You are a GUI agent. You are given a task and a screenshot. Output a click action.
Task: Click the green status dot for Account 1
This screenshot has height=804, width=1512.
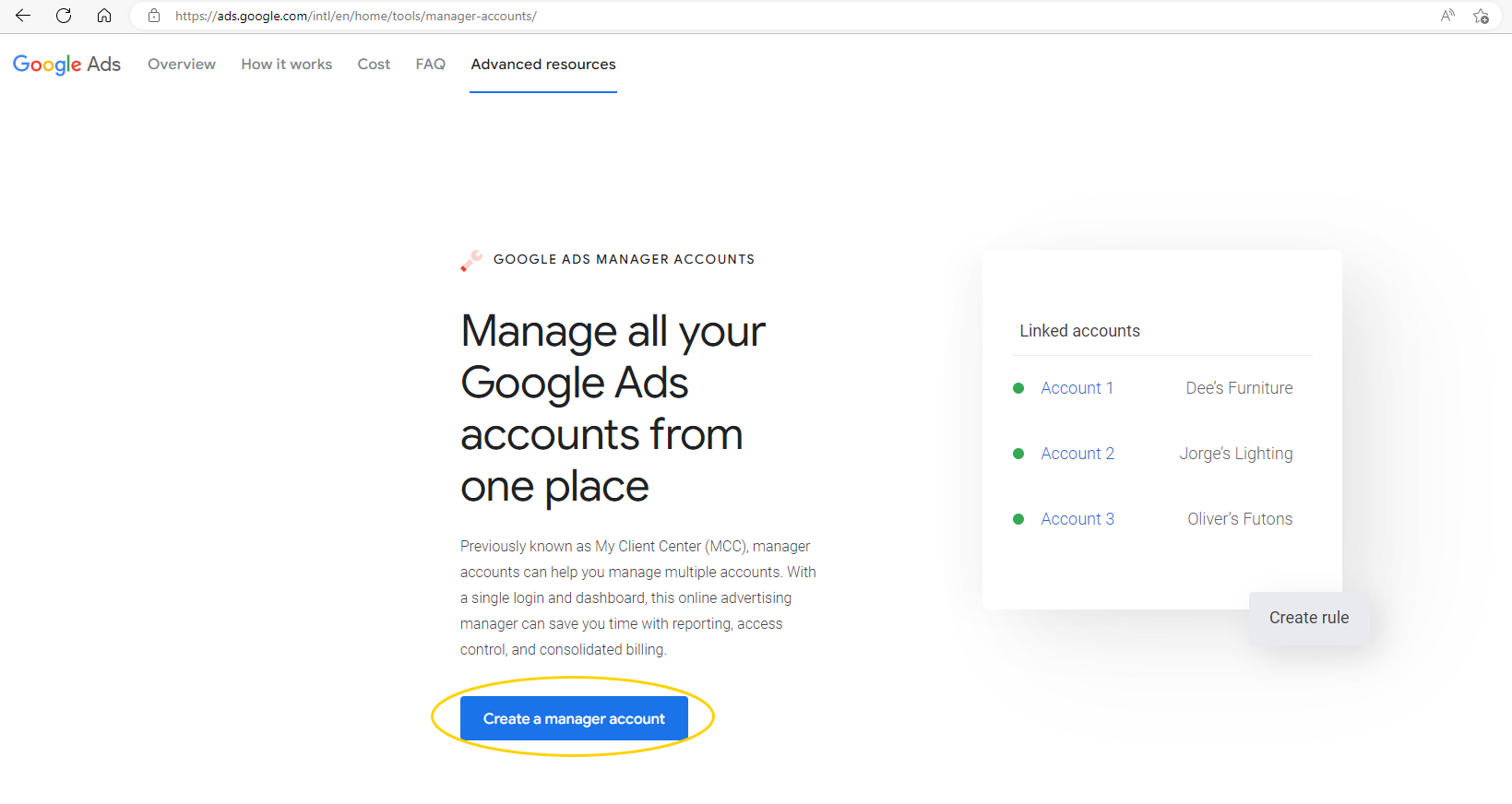click(x=1018, y=388)
